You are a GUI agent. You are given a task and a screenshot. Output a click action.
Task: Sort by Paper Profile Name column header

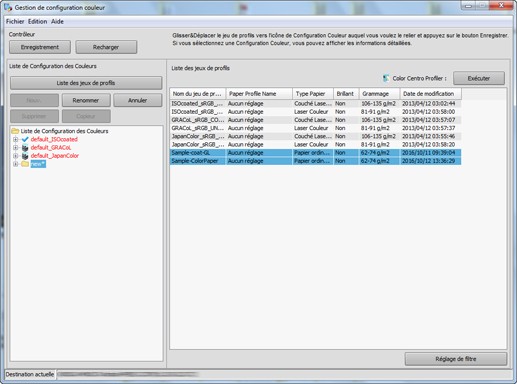[259, 94]
